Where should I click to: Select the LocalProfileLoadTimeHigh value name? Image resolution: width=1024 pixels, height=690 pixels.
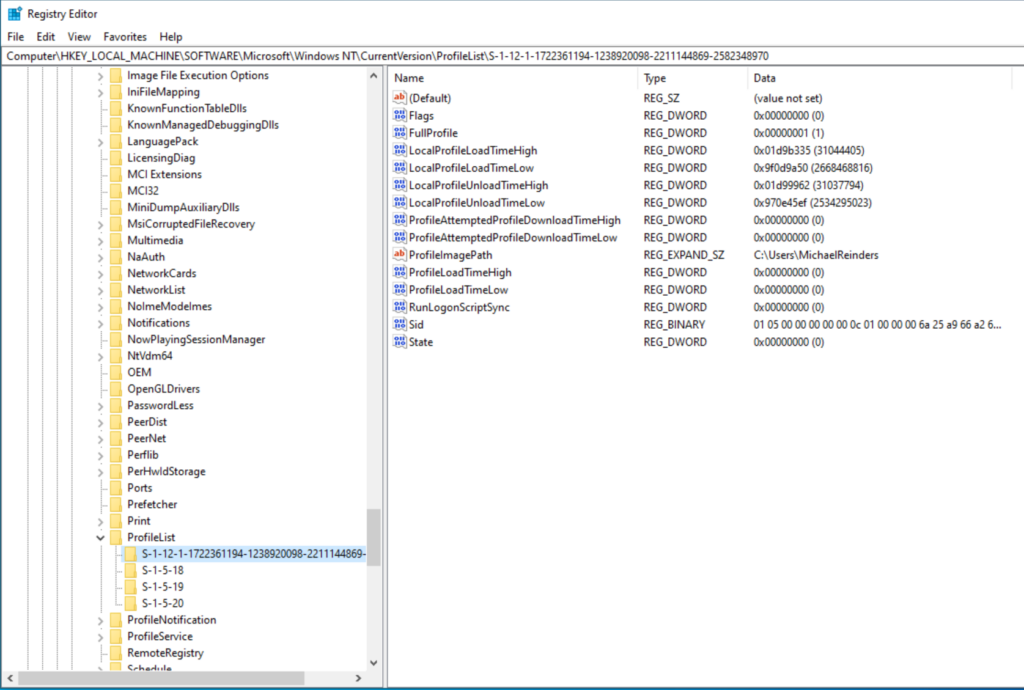pyautogui.click(x=473, y=151)
